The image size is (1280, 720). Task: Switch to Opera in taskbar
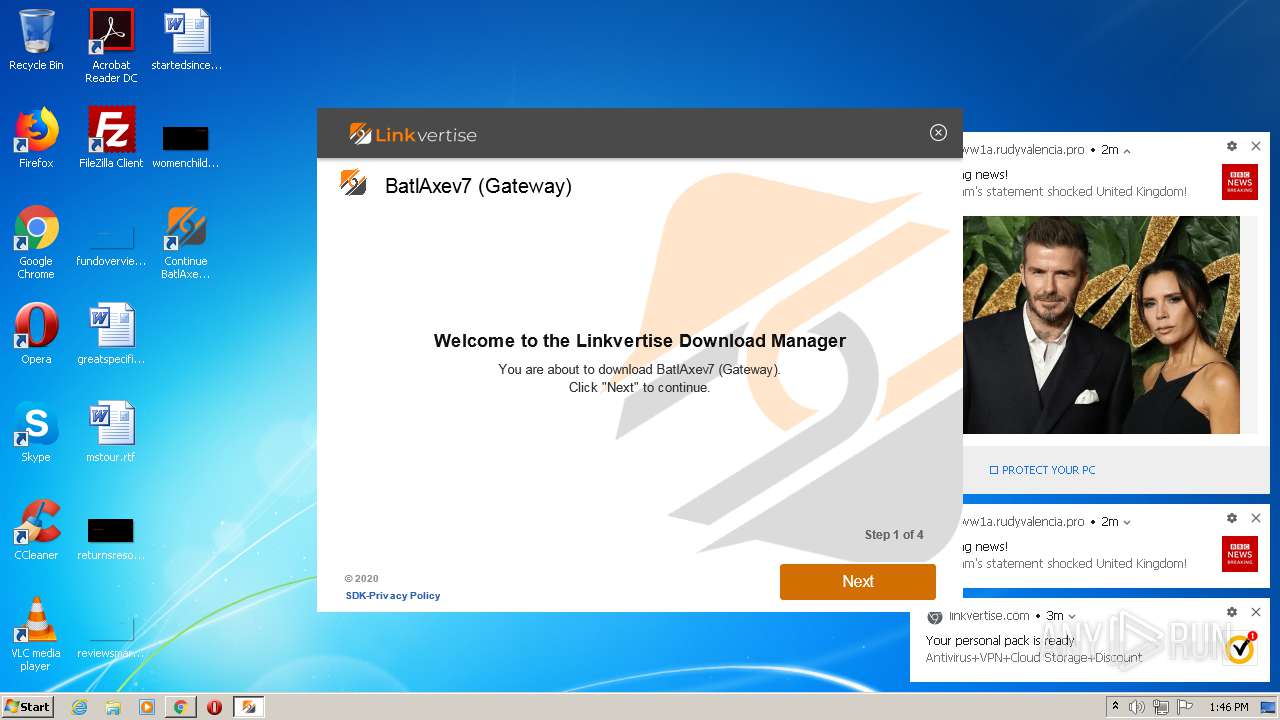214,707
